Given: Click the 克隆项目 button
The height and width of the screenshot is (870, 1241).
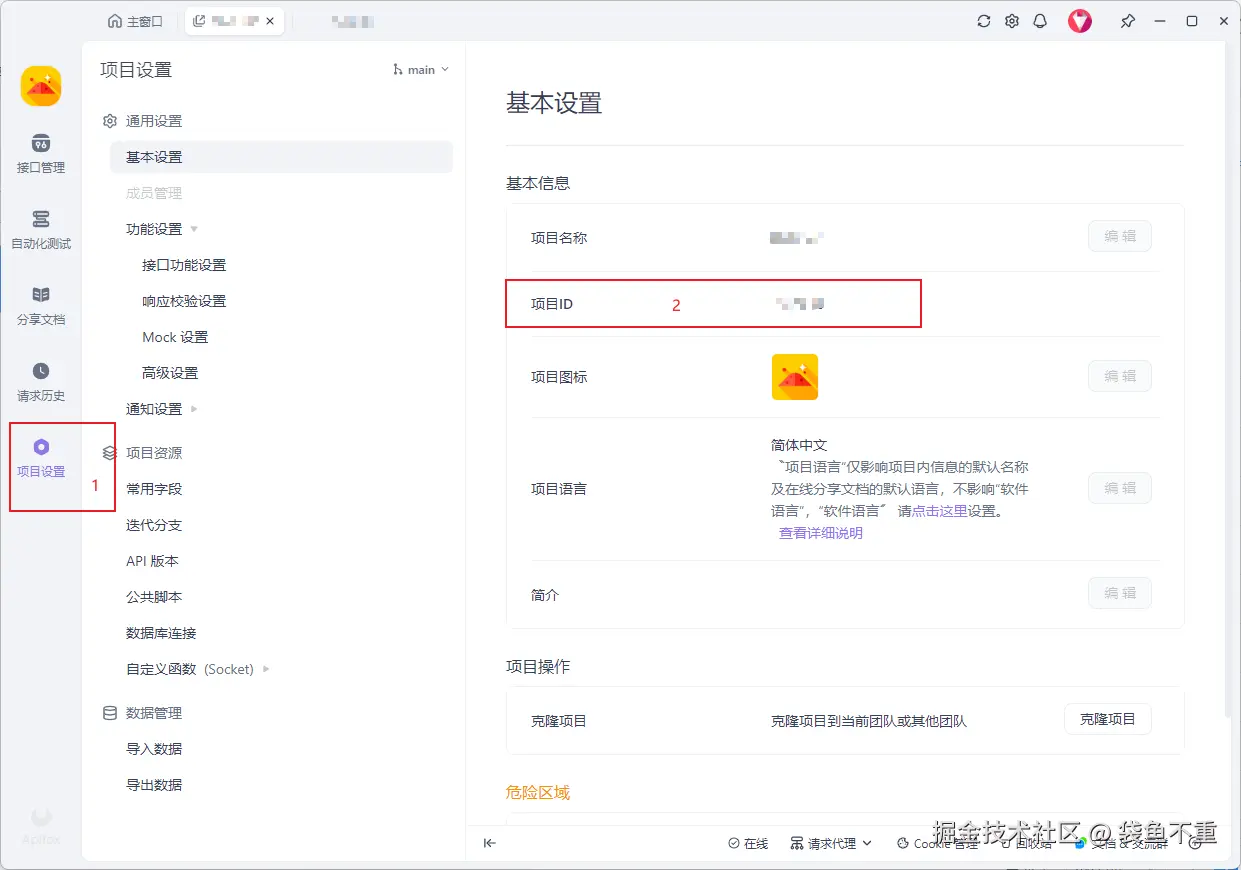Looking at the screenshot, I should click(1108, 719).
